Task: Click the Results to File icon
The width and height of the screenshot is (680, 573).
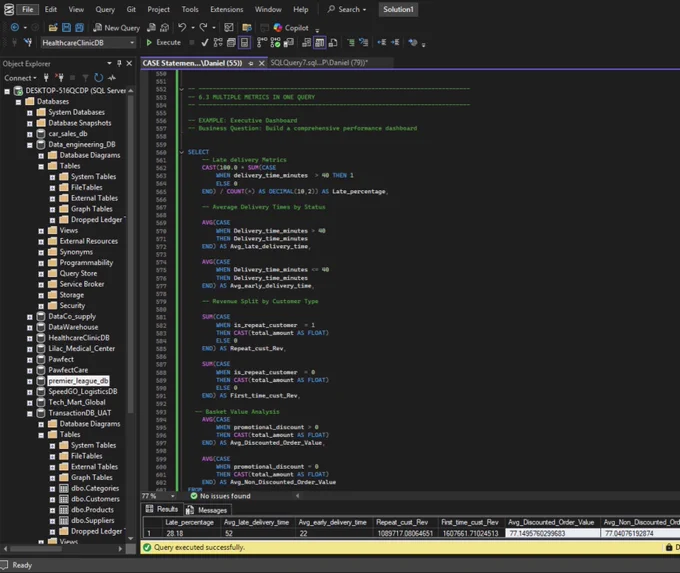Action: point(333,43)
